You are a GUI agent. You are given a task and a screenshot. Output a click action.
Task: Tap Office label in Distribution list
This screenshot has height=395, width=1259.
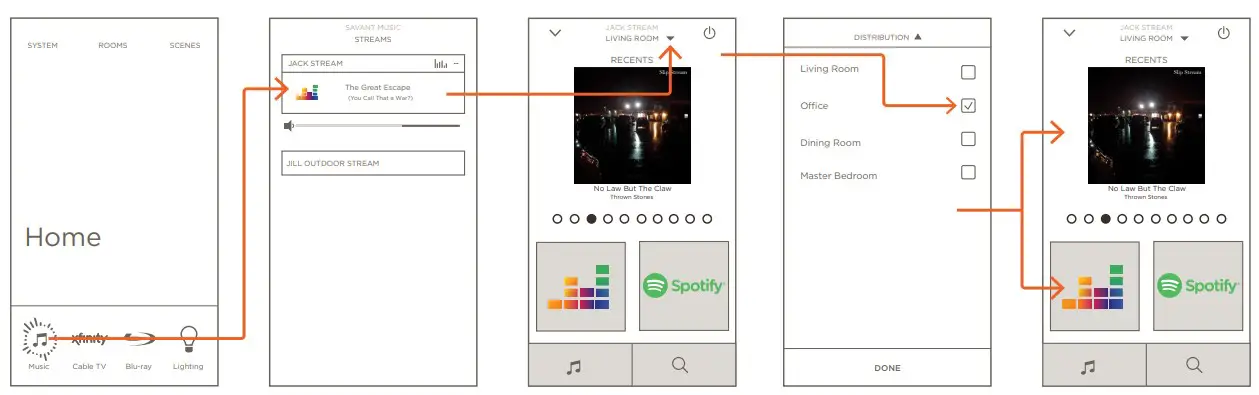click(x=814, y=105)
